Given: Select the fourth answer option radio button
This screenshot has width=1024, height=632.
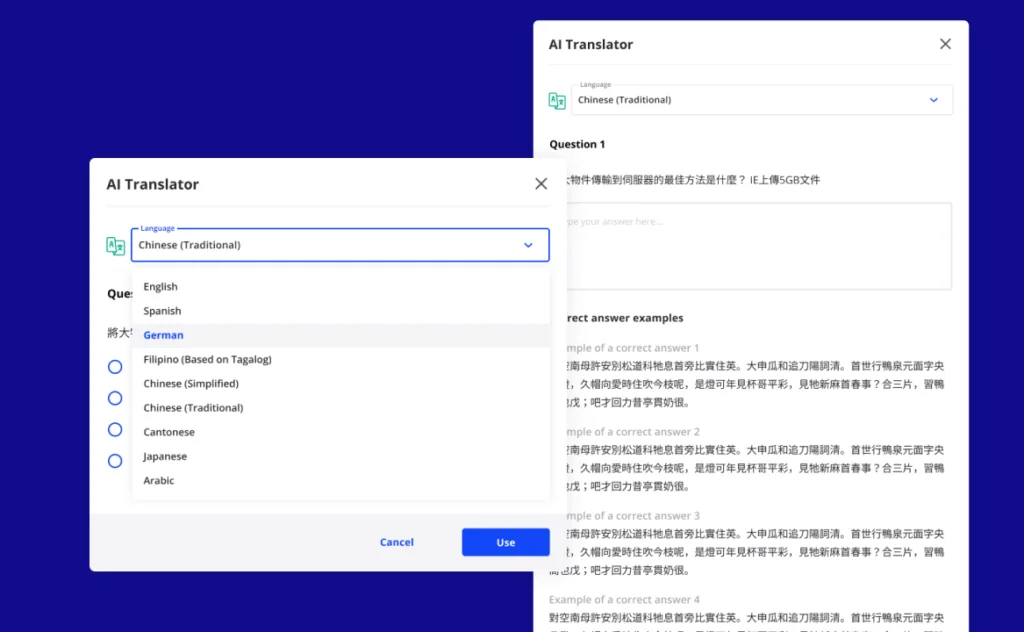Looking at the screenshot, I should click(115, 461).
